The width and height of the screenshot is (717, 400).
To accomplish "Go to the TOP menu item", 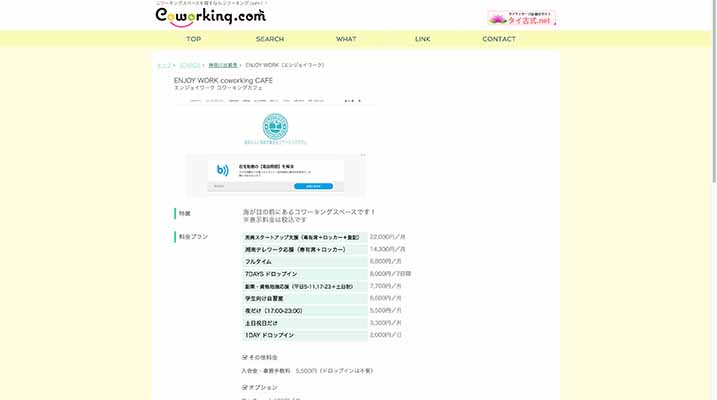I will coord(193,39).
